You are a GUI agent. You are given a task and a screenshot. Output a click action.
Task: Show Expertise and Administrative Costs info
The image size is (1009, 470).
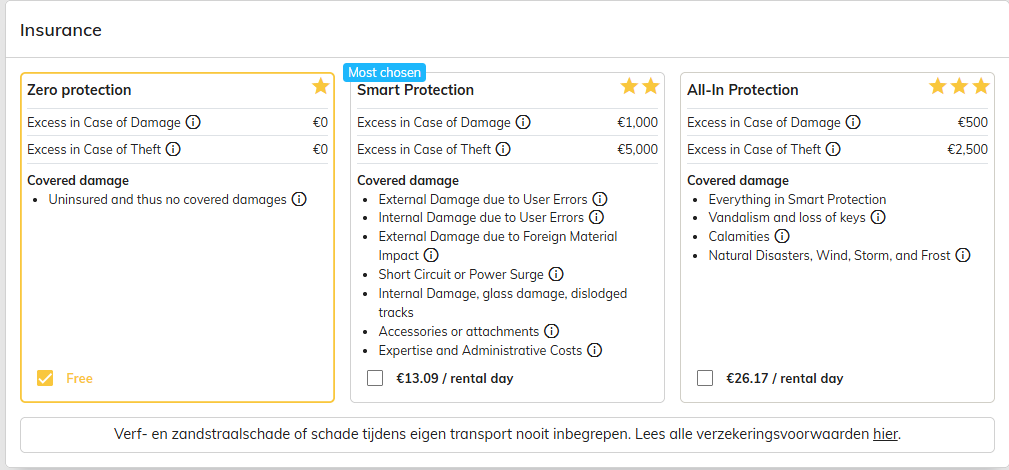(x=594, y=350)
